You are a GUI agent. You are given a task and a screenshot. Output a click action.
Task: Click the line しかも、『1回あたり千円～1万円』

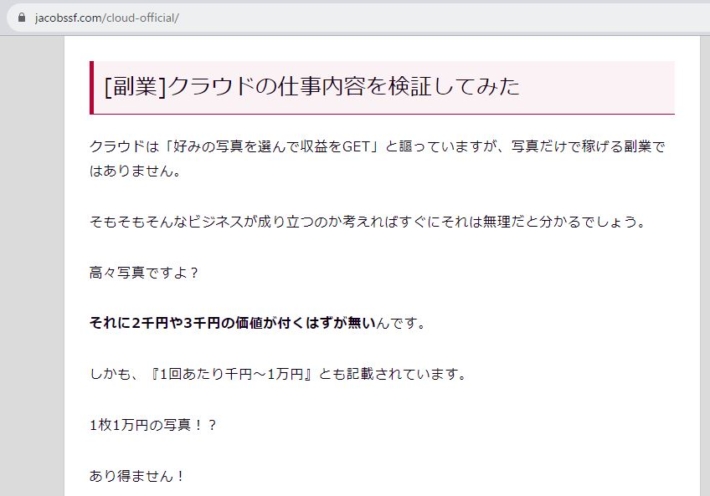[278, 374]
